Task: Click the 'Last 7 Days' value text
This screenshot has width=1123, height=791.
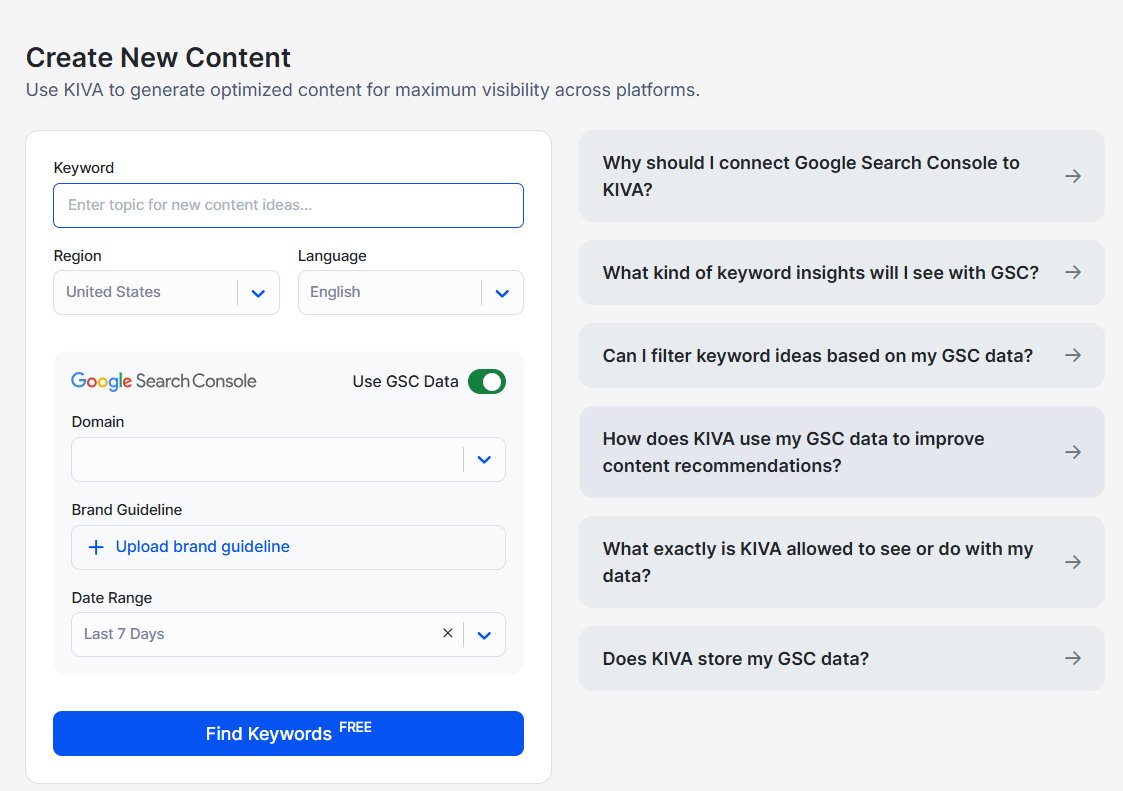Action: pyautogui.click(x=124, y=634)
